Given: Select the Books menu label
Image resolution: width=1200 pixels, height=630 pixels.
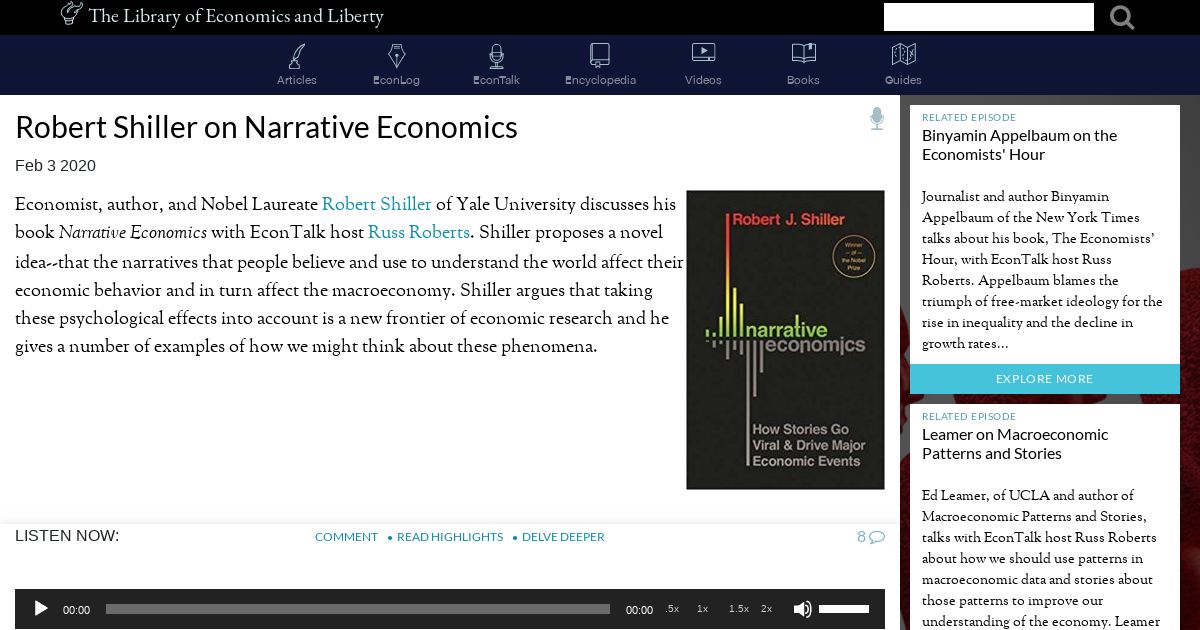Looking at the screenshot, I should pos(803,80).
